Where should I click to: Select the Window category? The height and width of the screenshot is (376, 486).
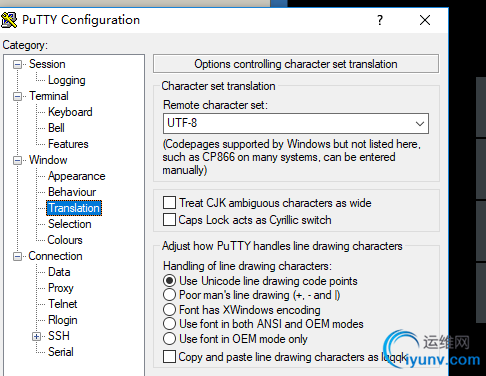click(48, 160)
